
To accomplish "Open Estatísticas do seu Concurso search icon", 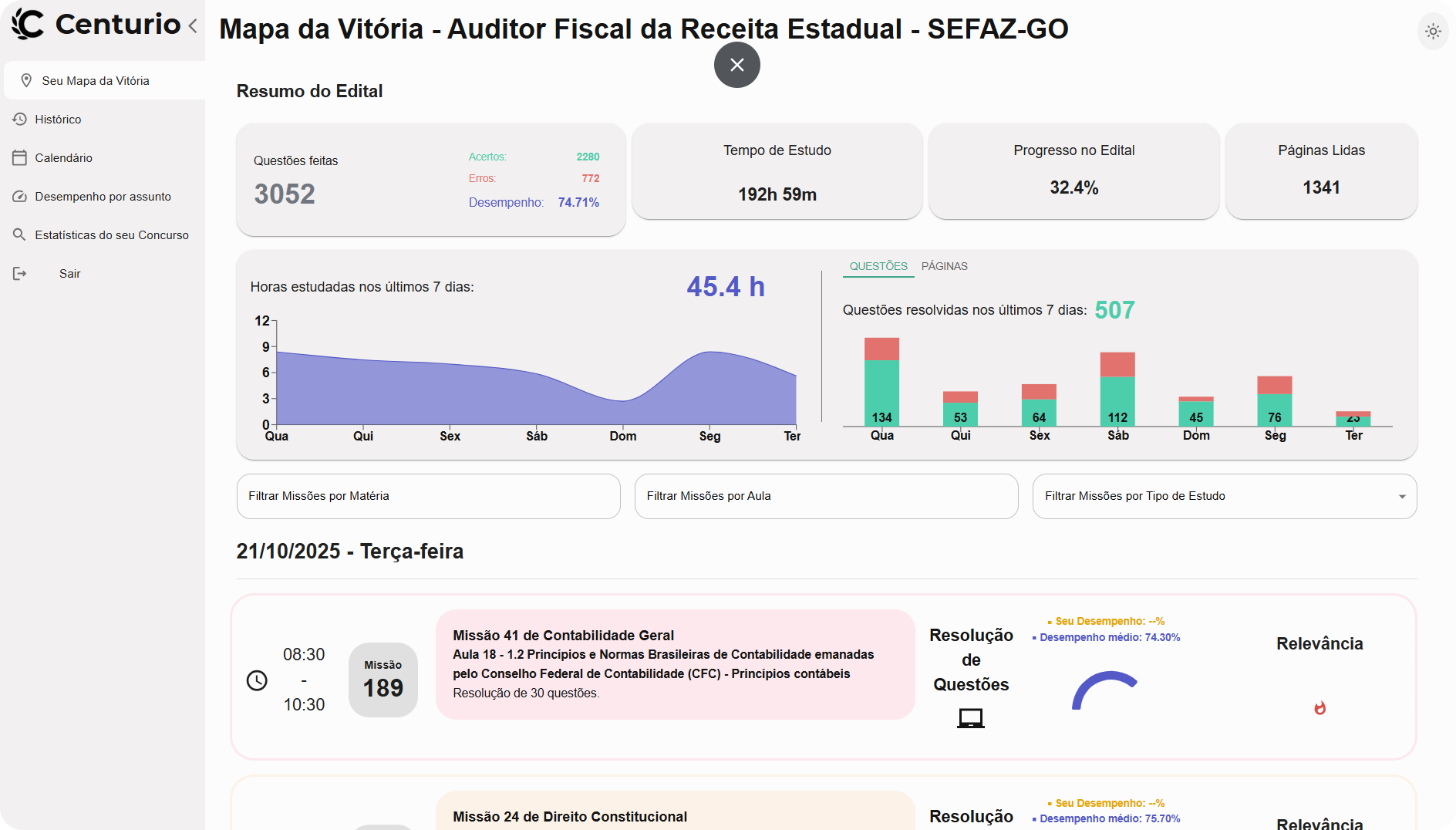I will 19,234.
